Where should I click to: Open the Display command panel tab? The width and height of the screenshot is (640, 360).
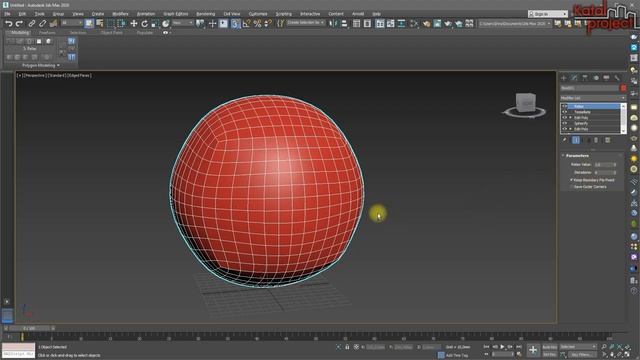coord(606,78)
